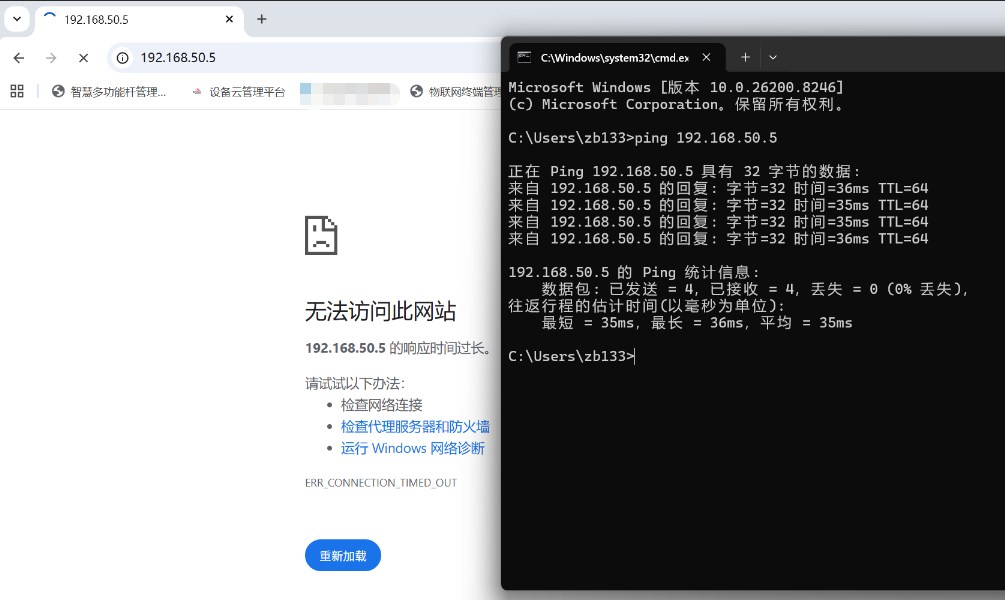Viewport: 1005px width, 600px height.
Task: Close the cmd.exe terminal tab
Action: pos(706,58)
